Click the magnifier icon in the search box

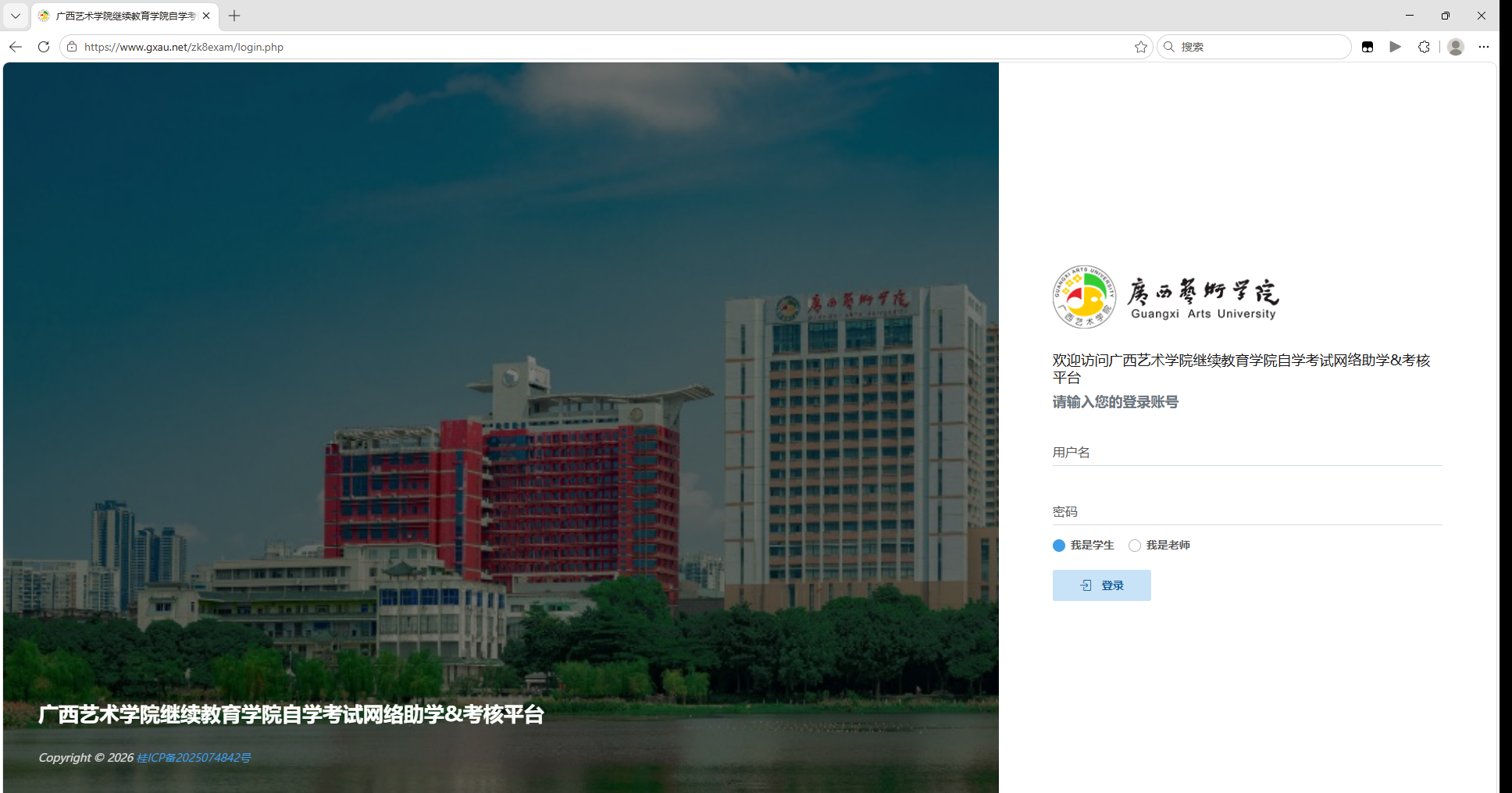1169,47
